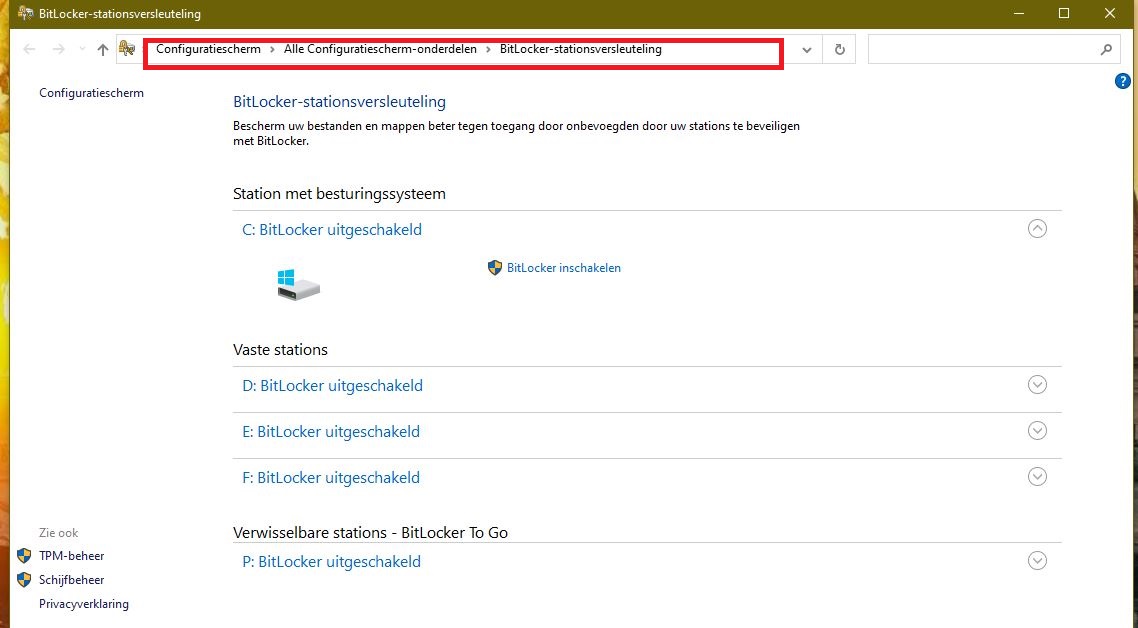1138x628 pixels.
Task: Click the breadcrumb arrow after Configuratiescherm
Action: pos(272,49)
